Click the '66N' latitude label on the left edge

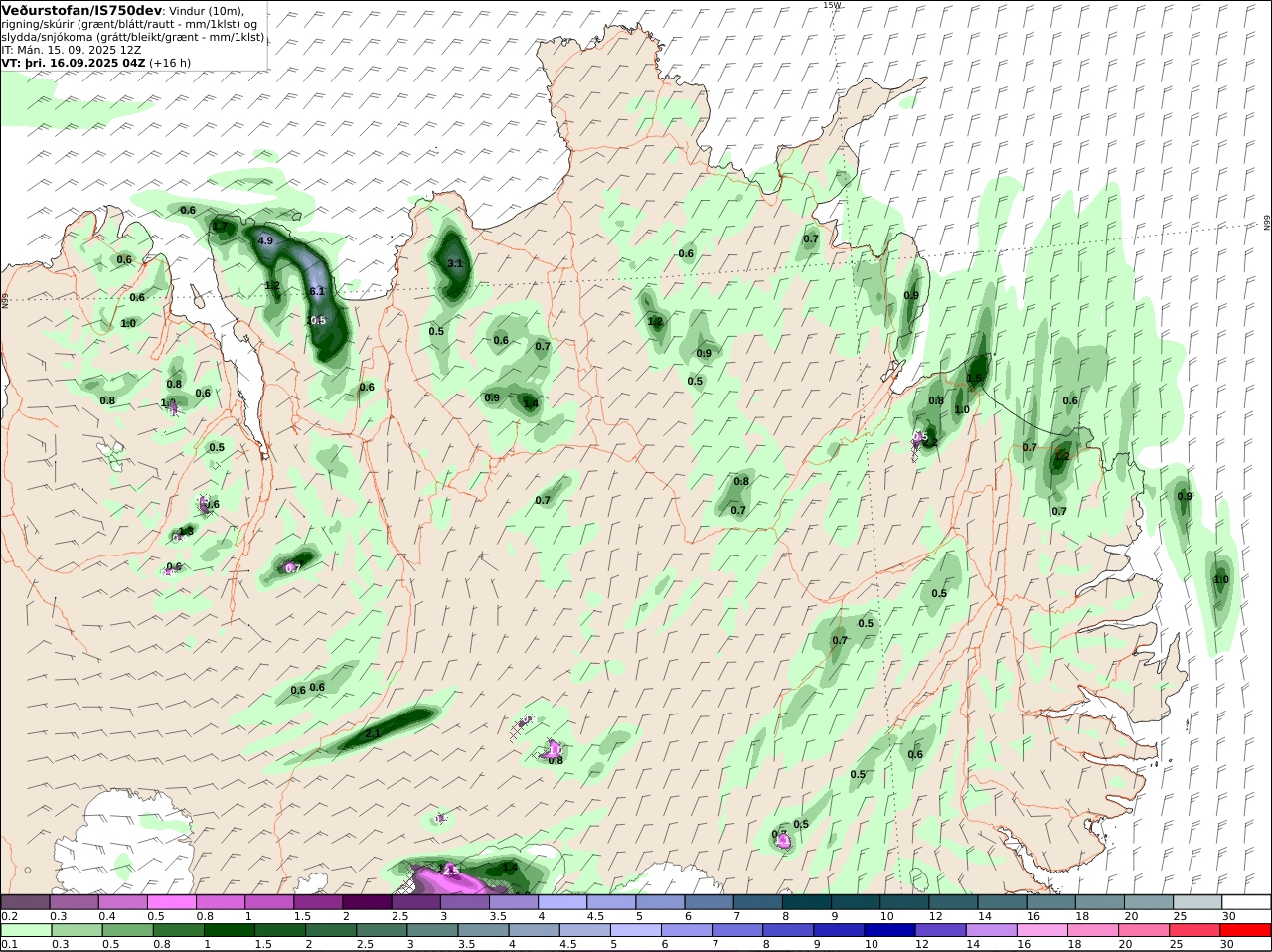5,299
